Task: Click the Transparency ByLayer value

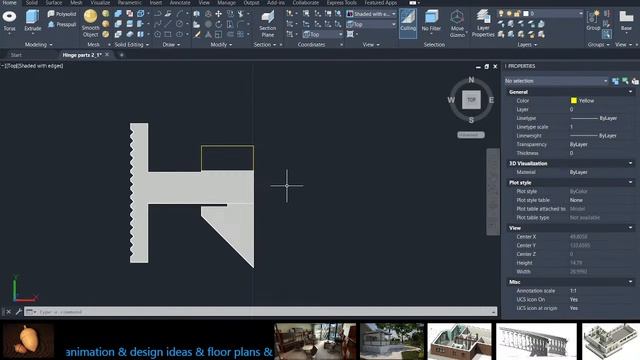Action: [578, 144]
